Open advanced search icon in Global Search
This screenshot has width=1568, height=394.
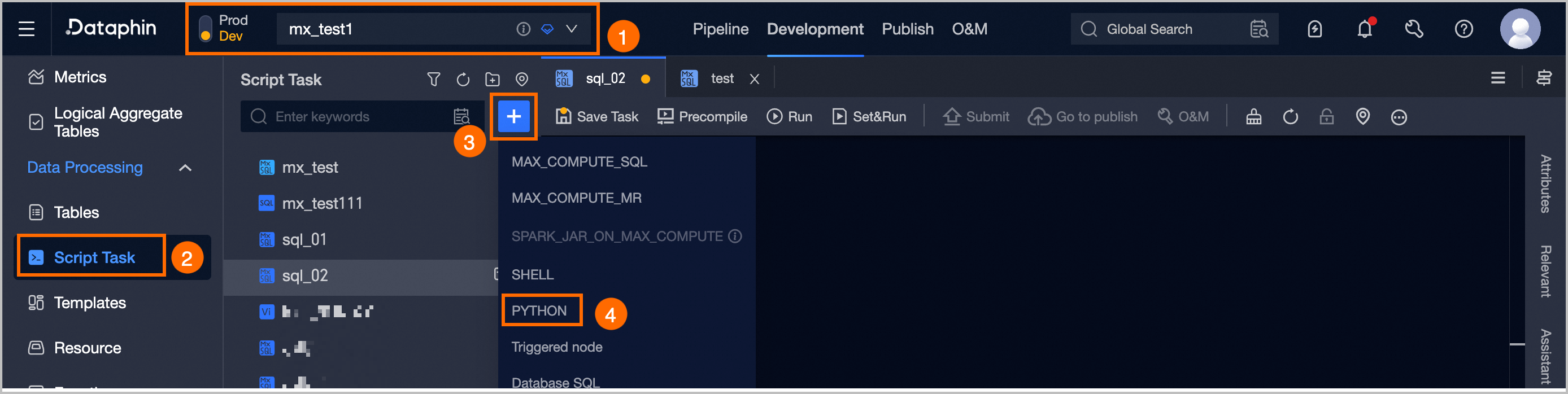click(x=1259, y=29)
